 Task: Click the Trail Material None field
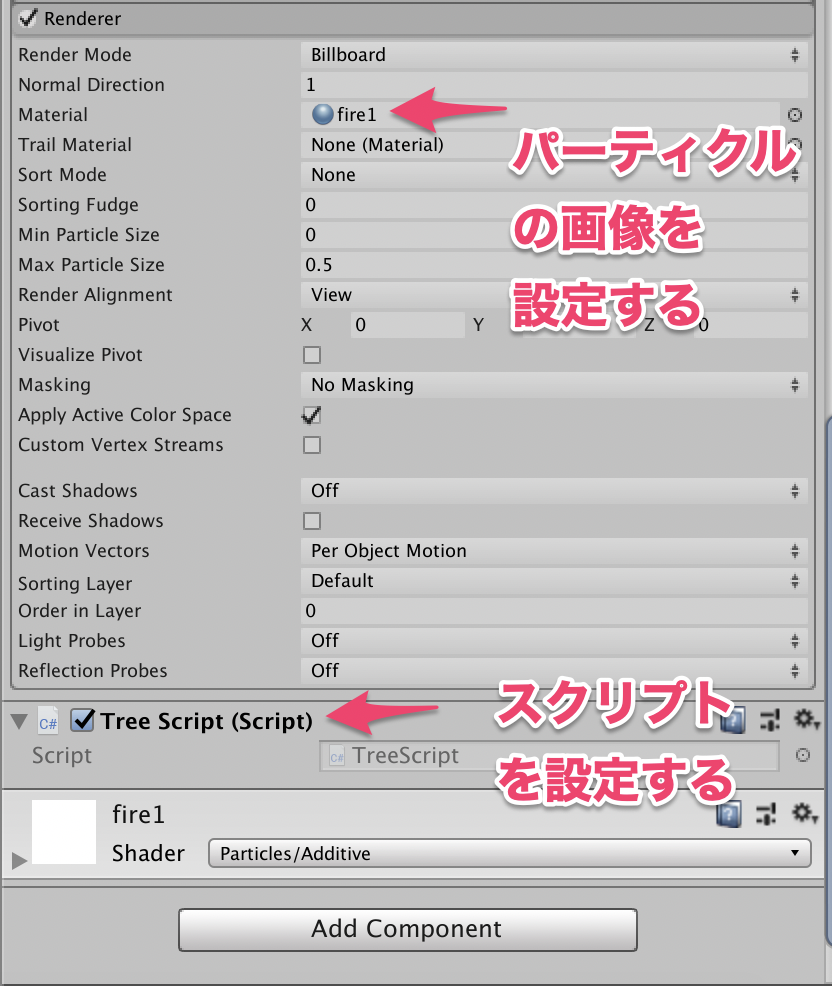(x=540, y=145)
